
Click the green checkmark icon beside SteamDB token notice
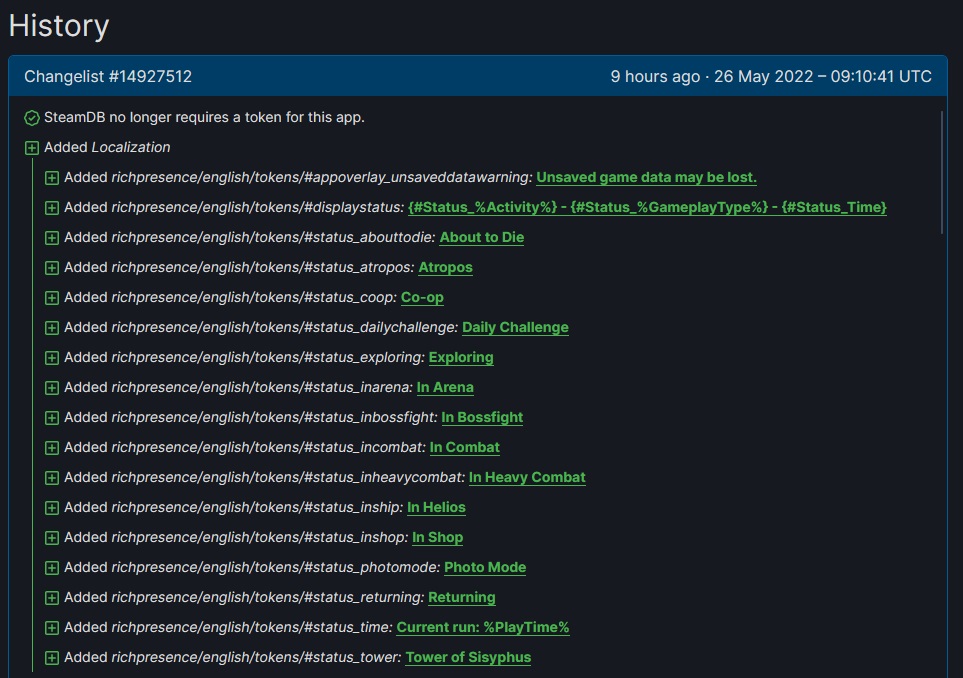(32, 118)
